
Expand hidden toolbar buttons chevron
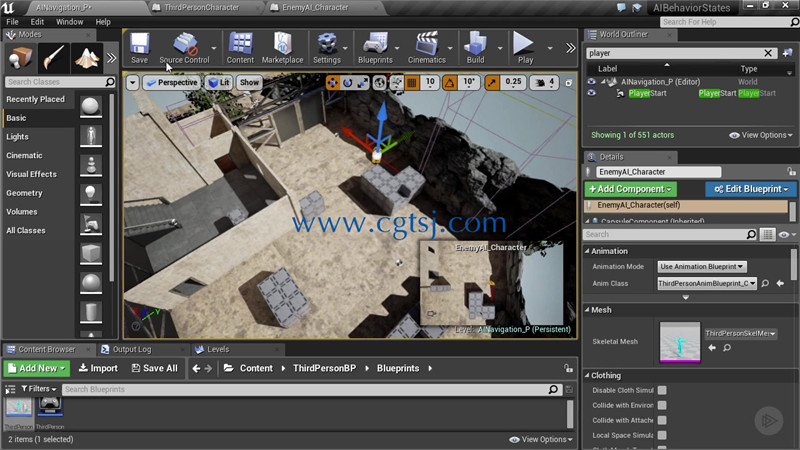[x=570, y=48]
